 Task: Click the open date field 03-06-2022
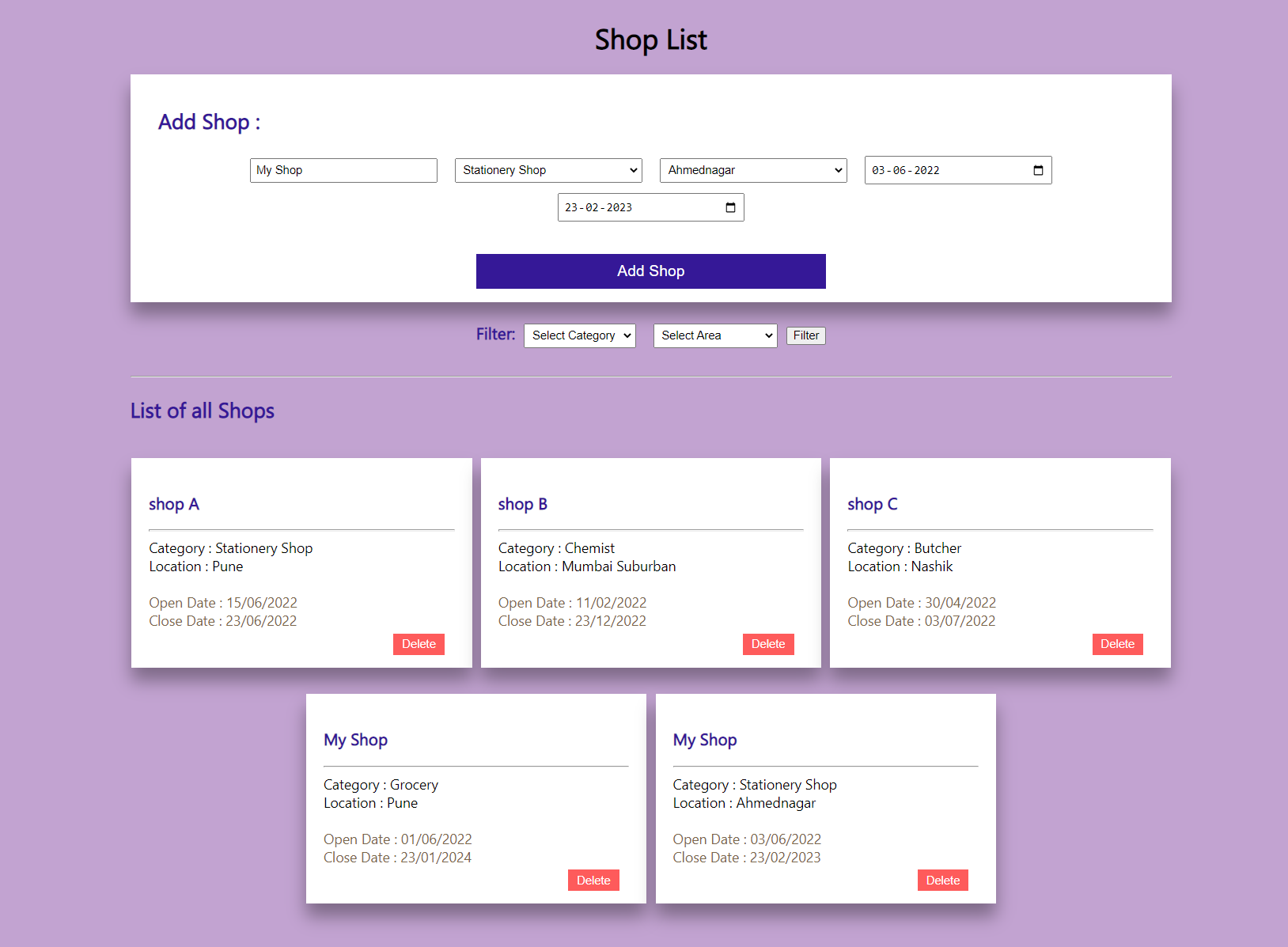point(958,170)
